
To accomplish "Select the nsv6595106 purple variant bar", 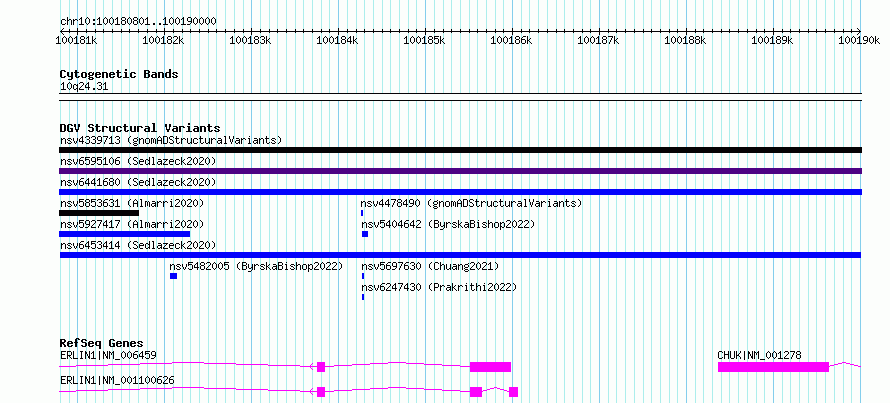I will click(x=460, y=171).
